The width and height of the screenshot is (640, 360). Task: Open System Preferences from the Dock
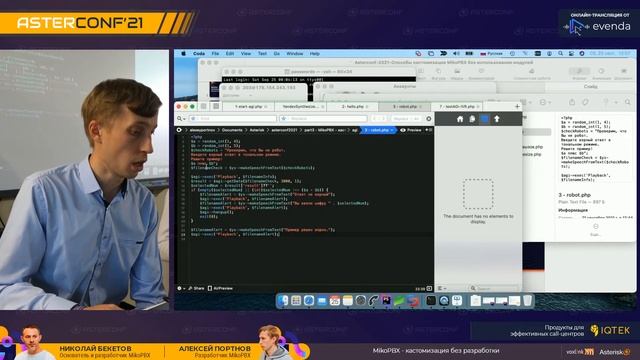pos(360,301)
